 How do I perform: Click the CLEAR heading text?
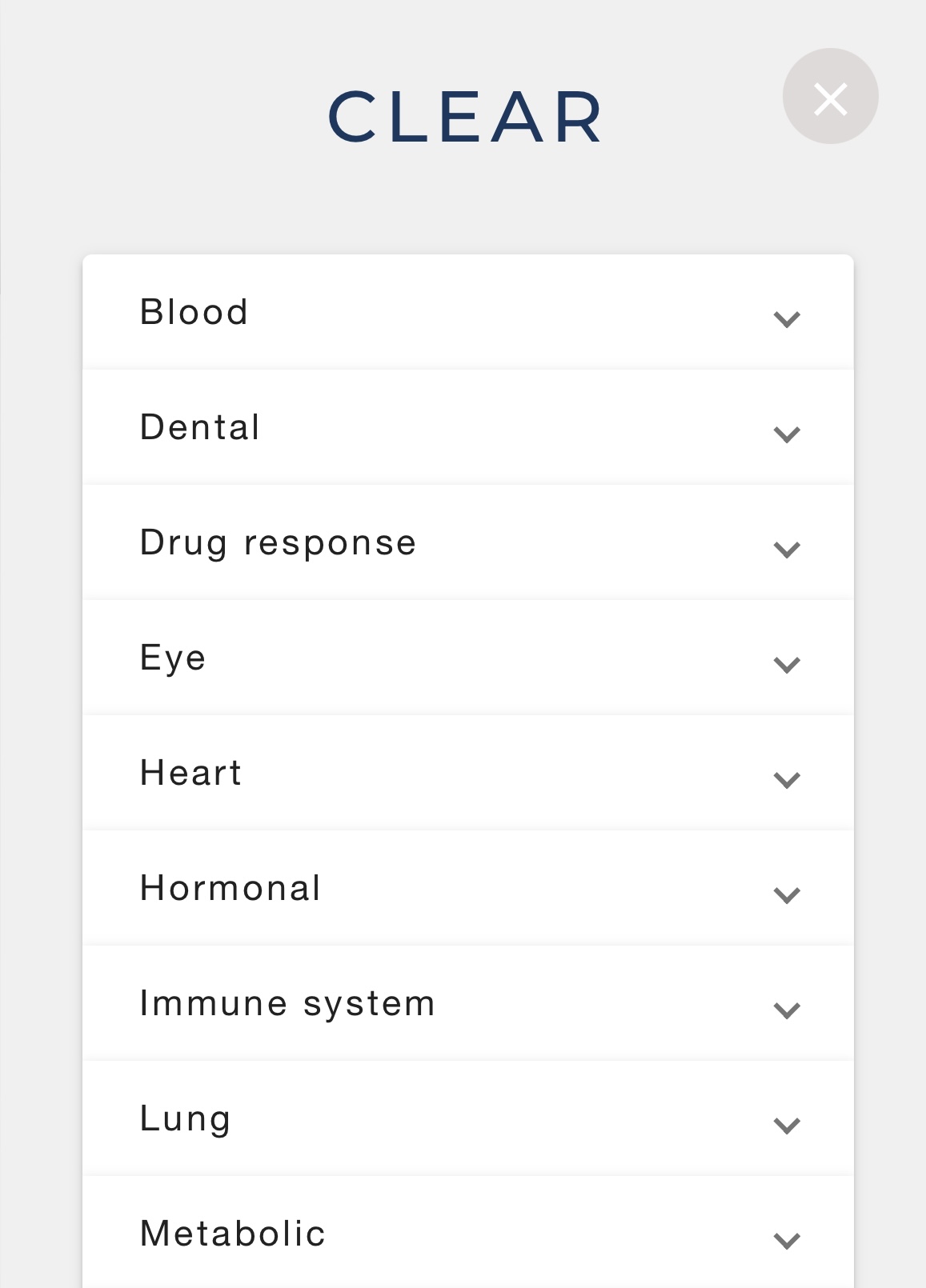pos(466,118)
